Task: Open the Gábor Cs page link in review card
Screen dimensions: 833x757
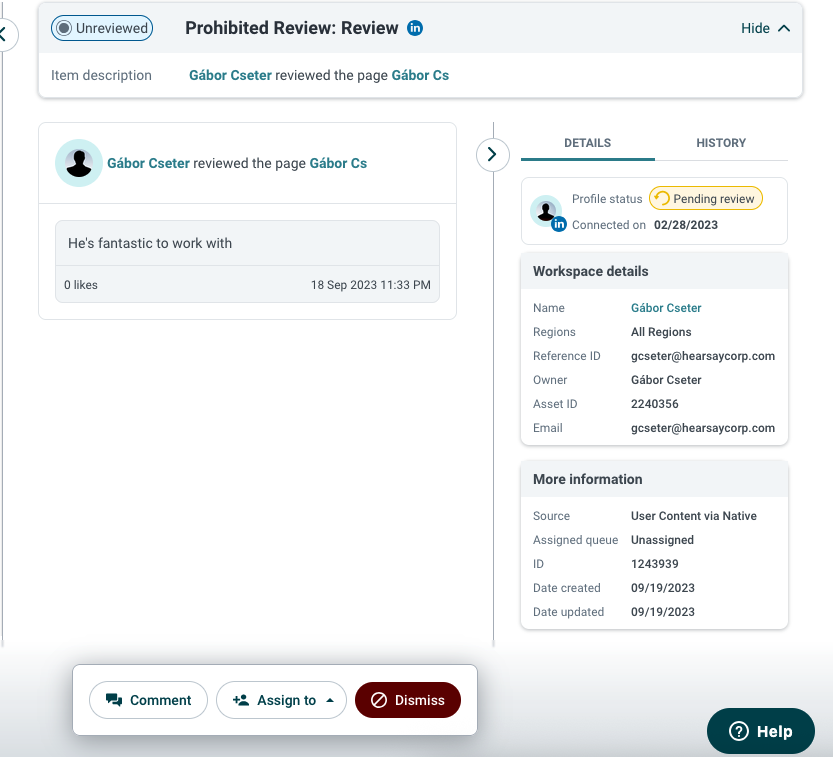Action: pos(338,163)
